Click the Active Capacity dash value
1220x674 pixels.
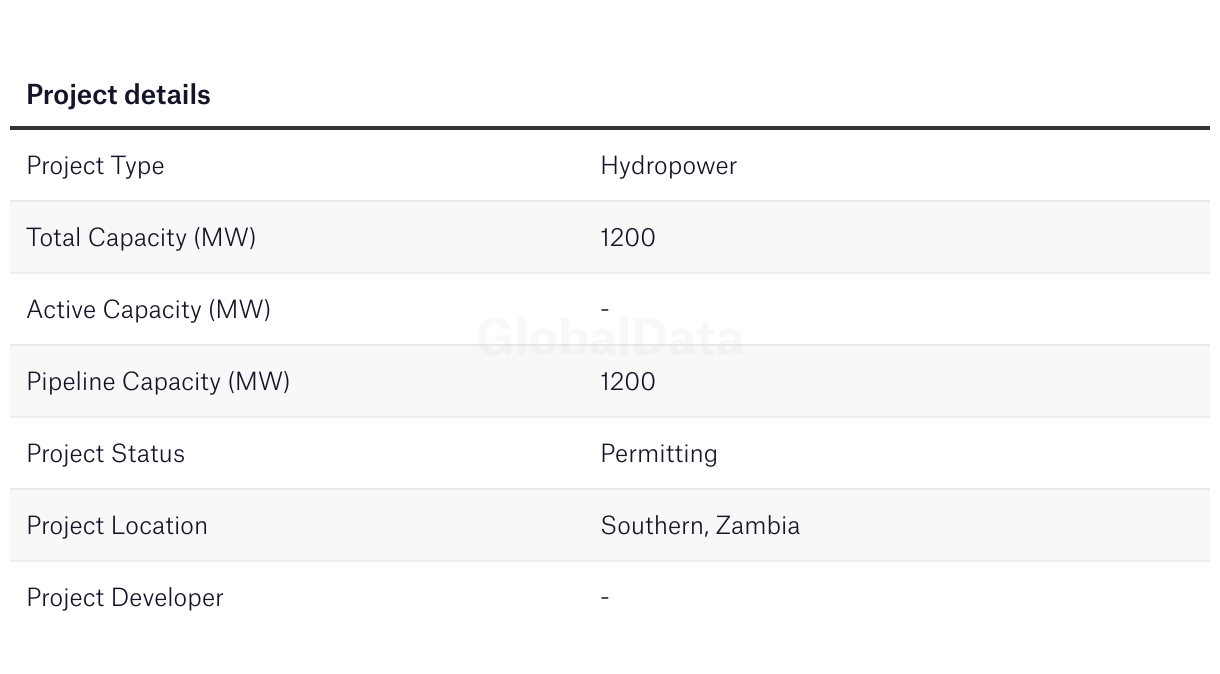605,310
